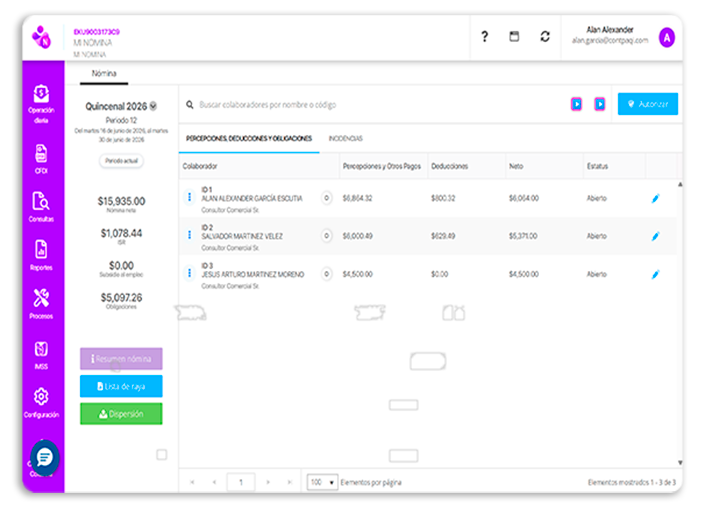Screen dimensions: 705x507
Task: Click the search magnifier icon
Action: click(x=190, y=104)
